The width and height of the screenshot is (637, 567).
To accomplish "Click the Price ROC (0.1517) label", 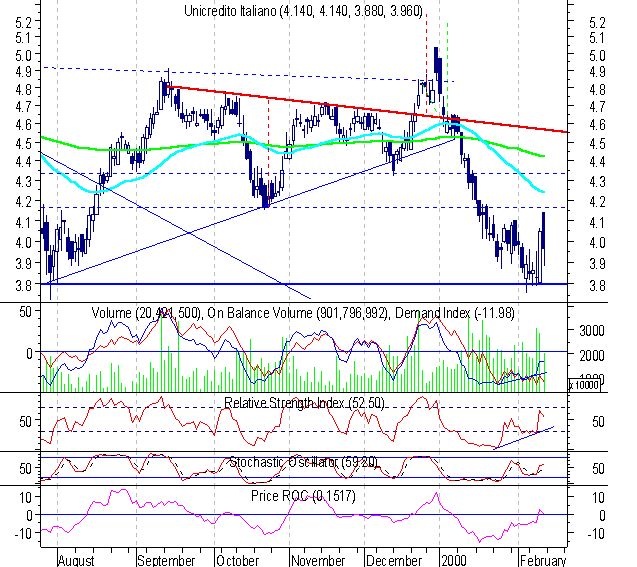I will coord(303,496).
